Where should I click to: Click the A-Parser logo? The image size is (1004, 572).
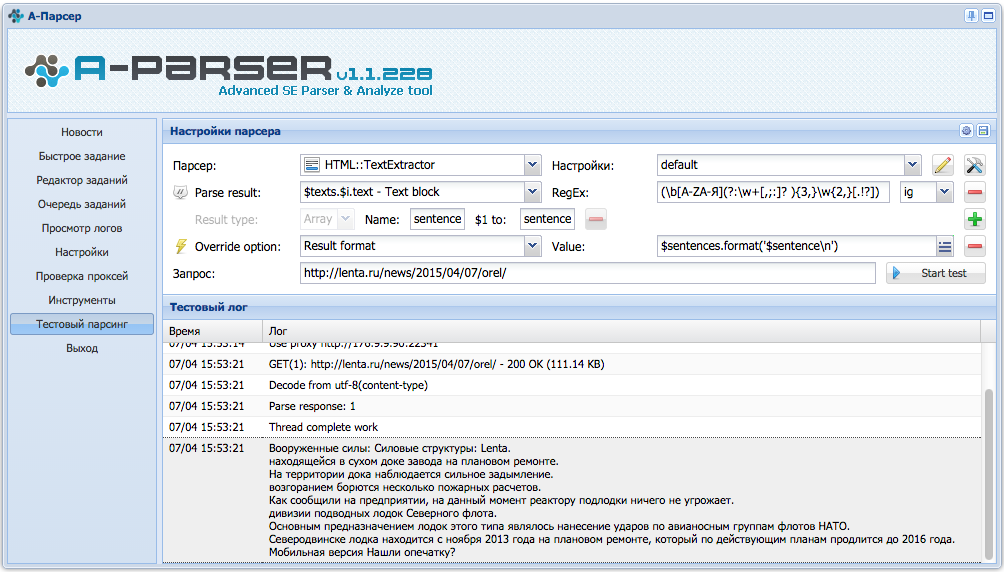(x=229, y=74)
